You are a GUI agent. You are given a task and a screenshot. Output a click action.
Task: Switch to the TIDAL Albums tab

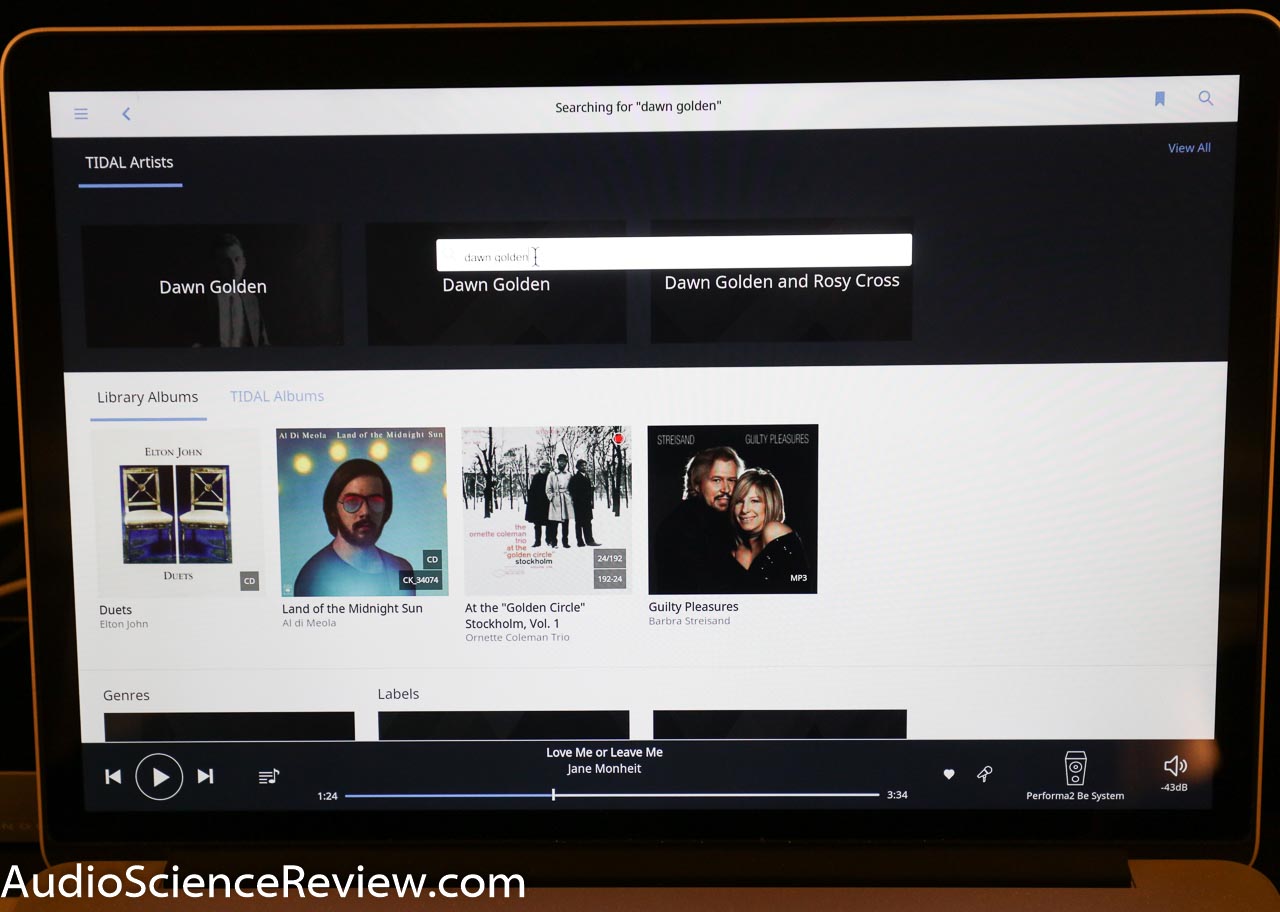[277, 396]
